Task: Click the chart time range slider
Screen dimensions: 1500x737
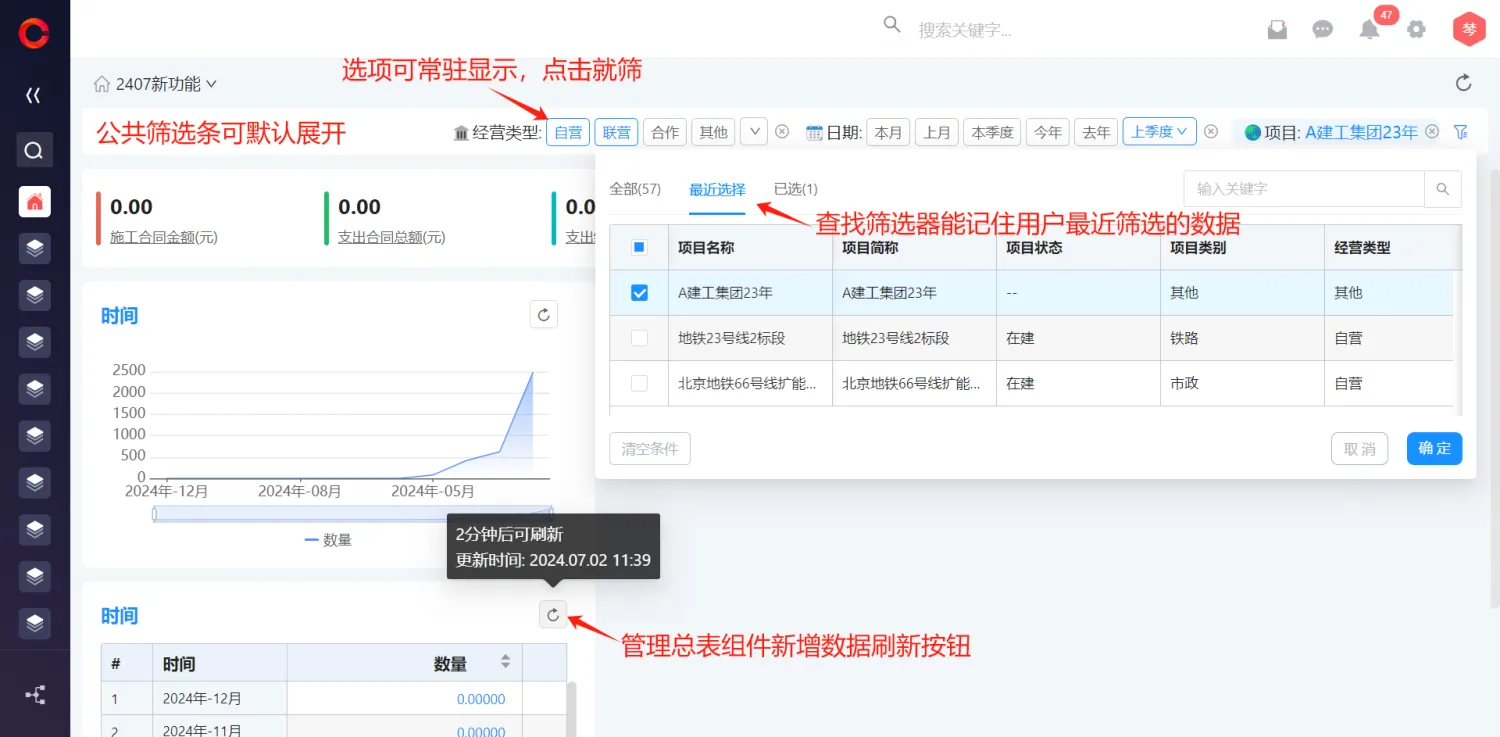Action: [352, 514]
